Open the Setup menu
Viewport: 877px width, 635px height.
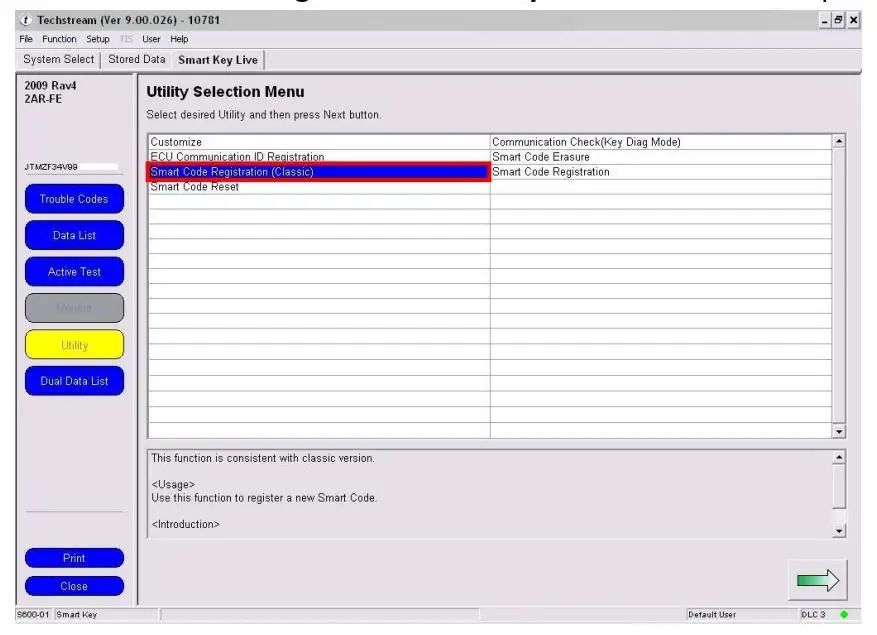coord(98,39)
